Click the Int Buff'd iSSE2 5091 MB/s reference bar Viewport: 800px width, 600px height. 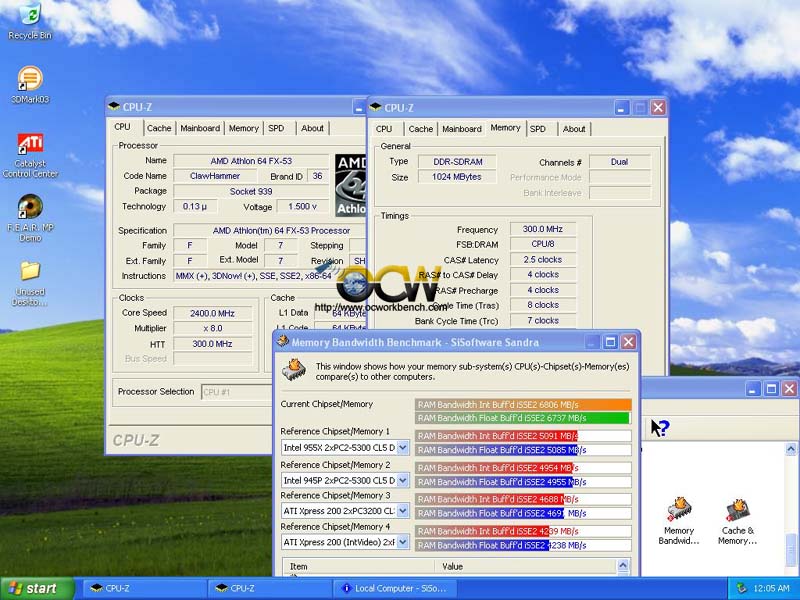pyautogui.click(x=523, y=436)
